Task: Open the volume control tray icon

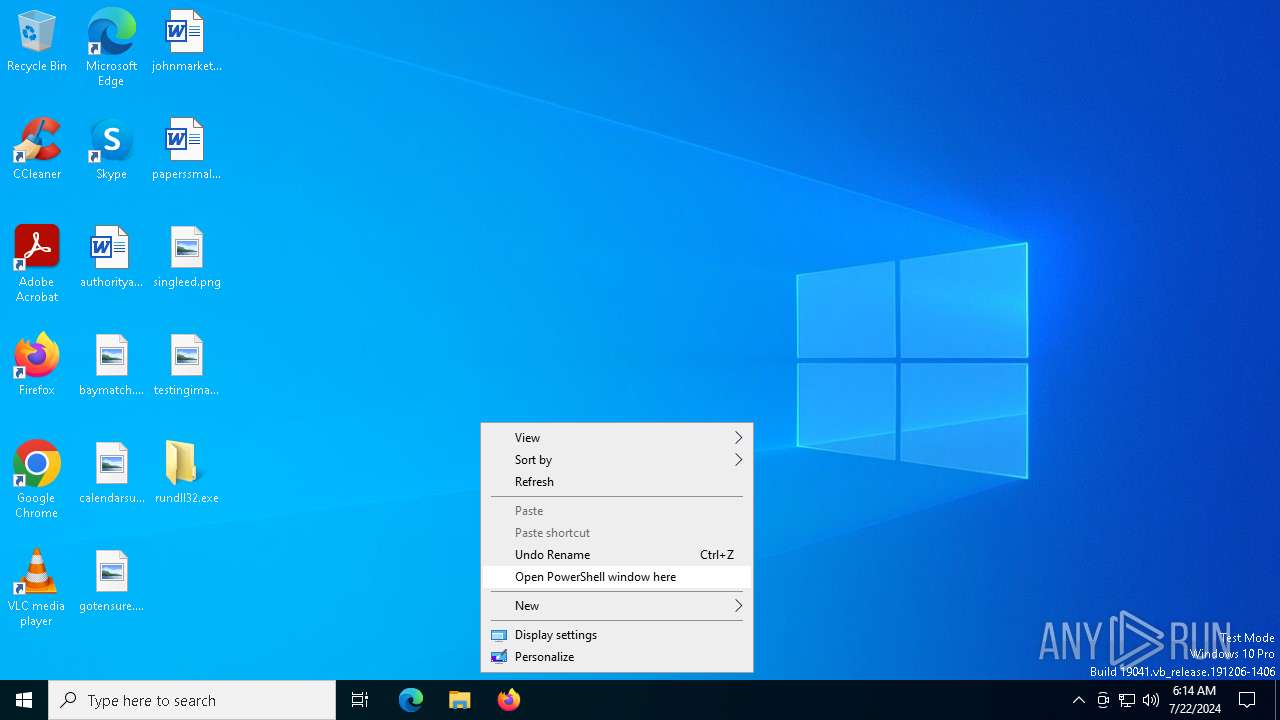Action: [x=1151, y=700]
